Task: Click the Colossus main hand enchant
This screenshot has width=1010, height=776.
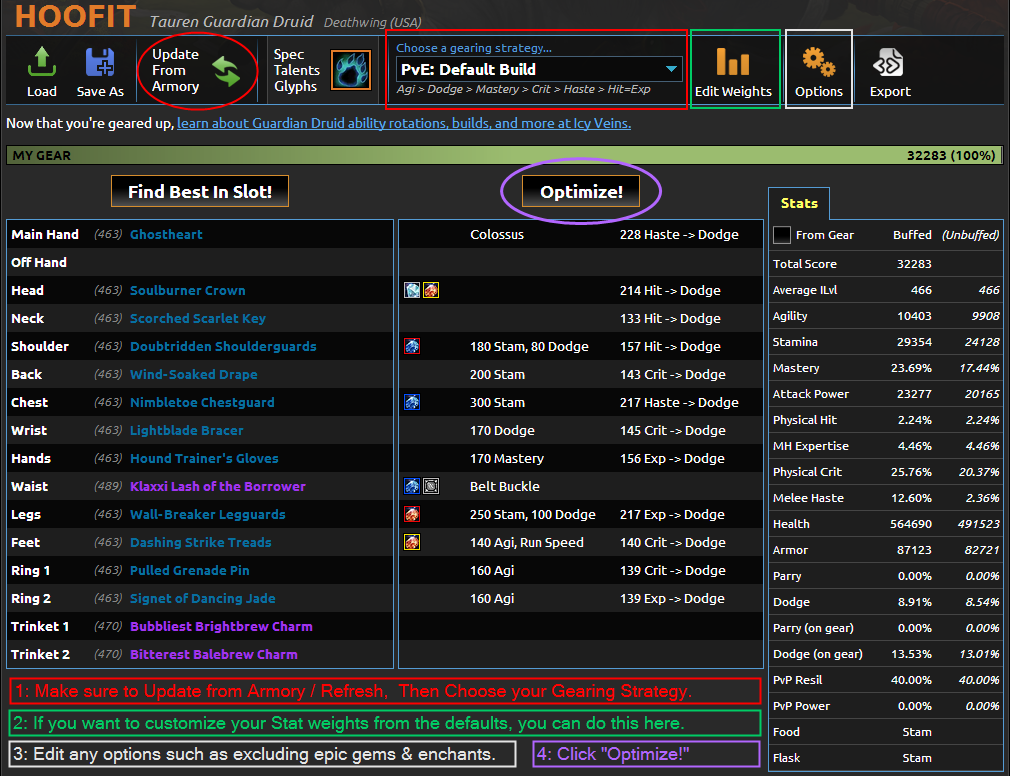Action: pos(497,234)
